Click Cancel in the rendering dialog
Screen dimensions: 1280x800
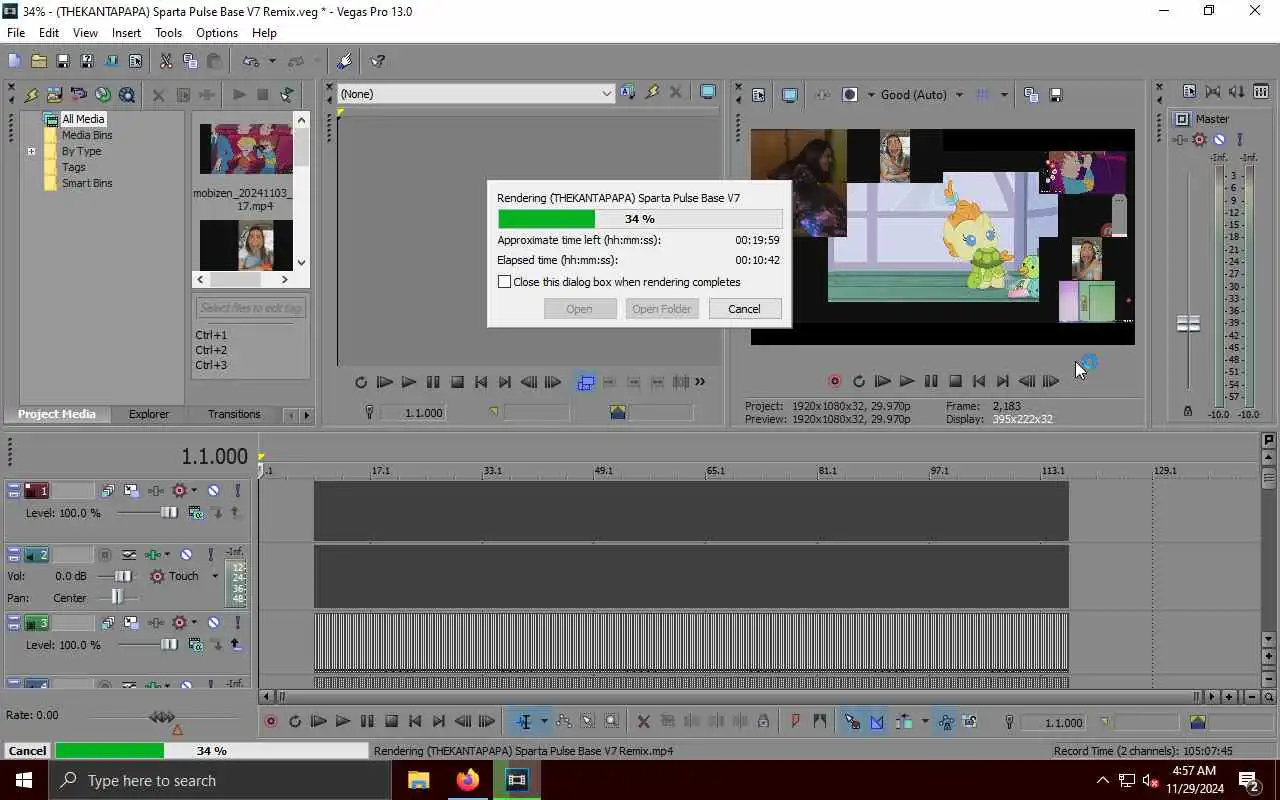(744, 309)
